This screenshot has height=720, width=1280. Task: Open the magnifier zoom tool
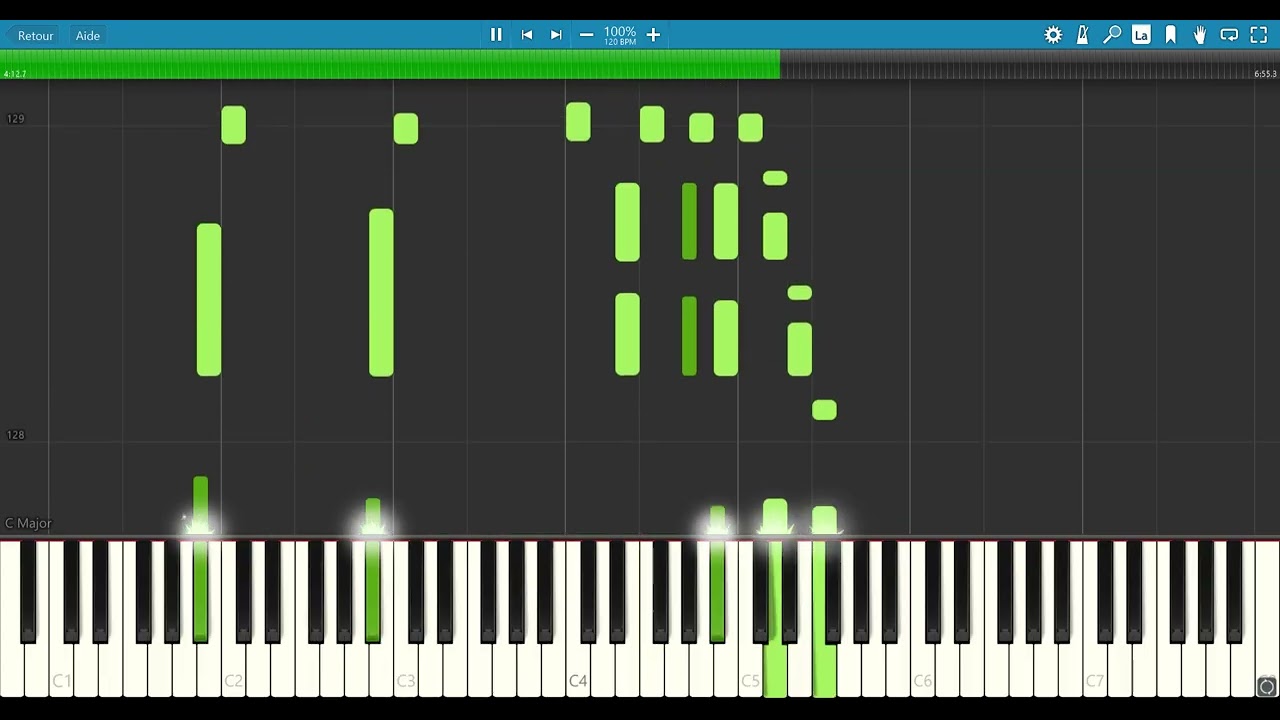(1112, 35)
